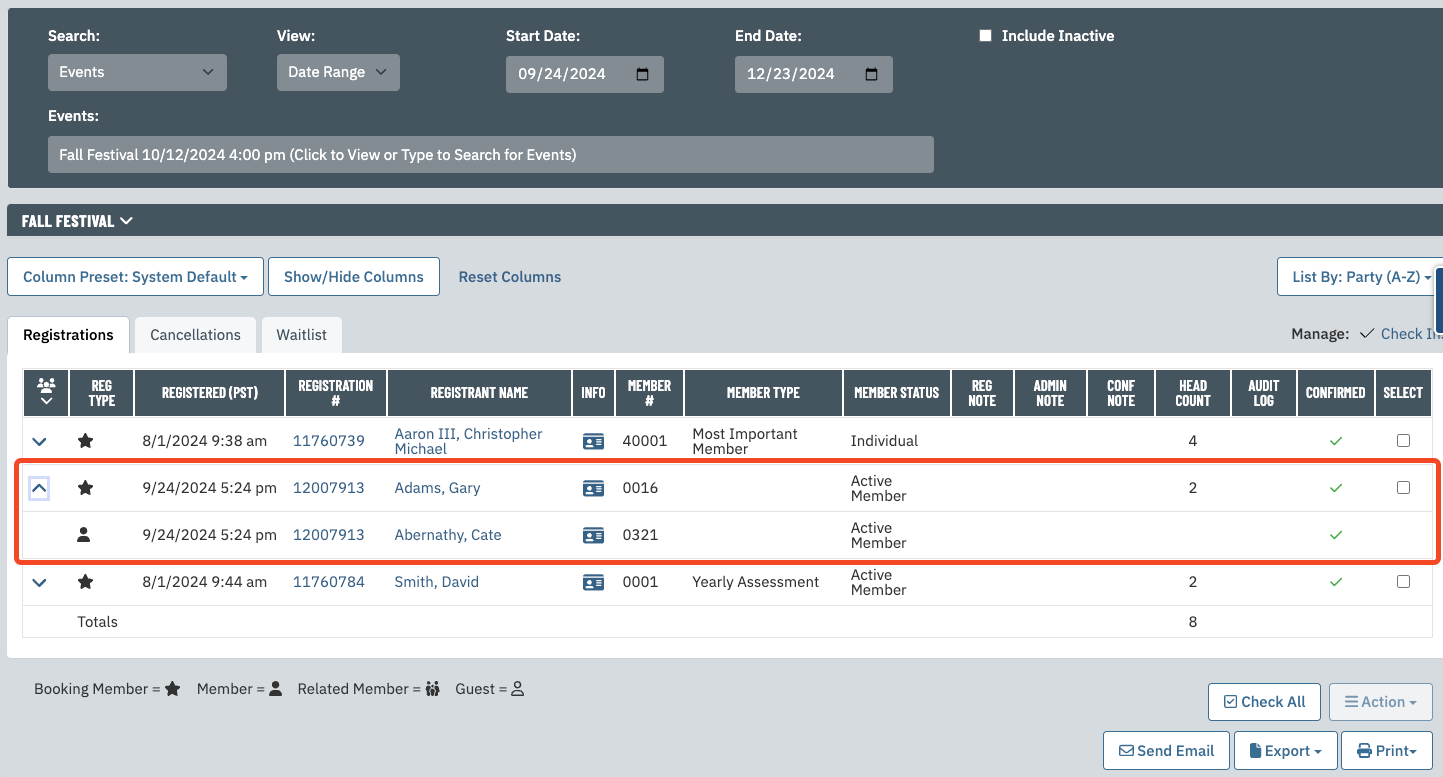
Task: Click the HEAD COUNT column header
Action: pyautogui.click(x=1193, y=393)
